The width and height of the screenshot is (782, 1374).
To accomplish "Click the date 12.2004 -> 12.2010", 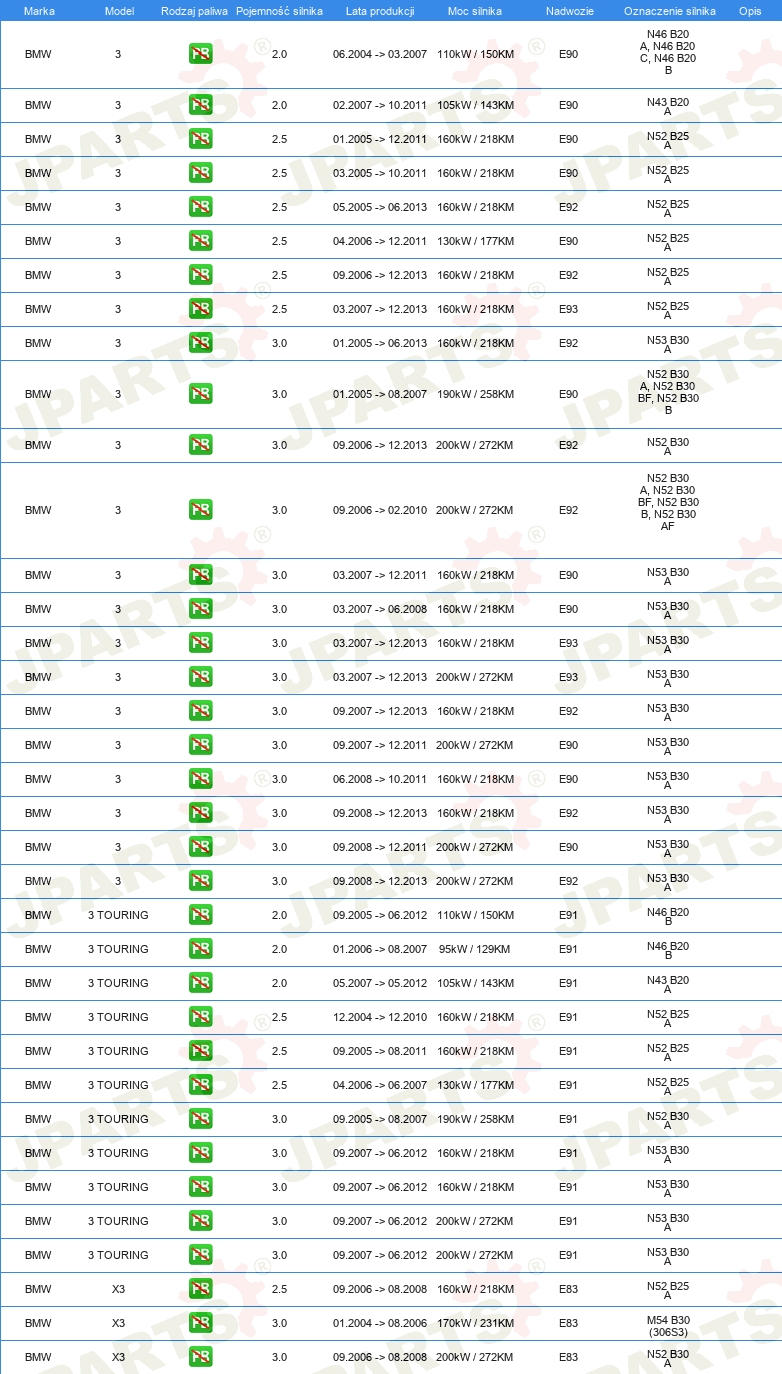I will coord(380,1017).
